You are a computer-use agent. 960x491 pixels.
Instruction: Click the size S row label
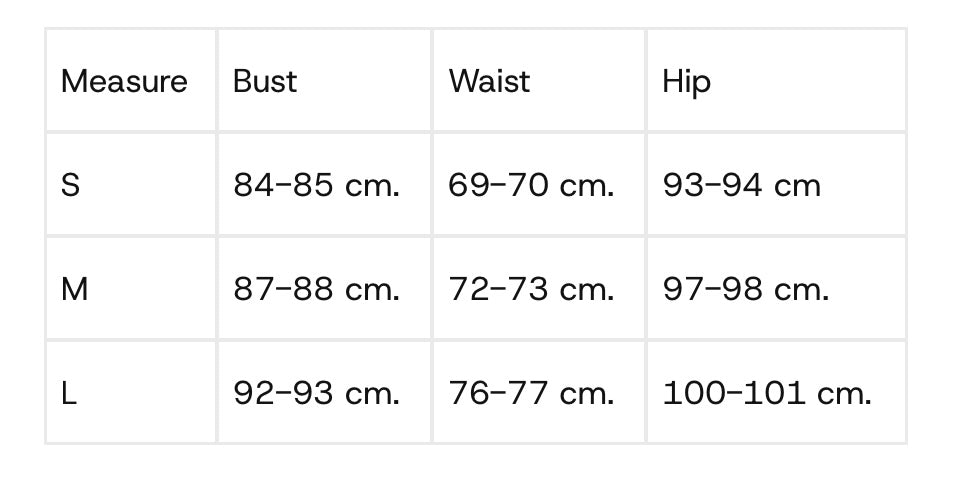point(70,185)
